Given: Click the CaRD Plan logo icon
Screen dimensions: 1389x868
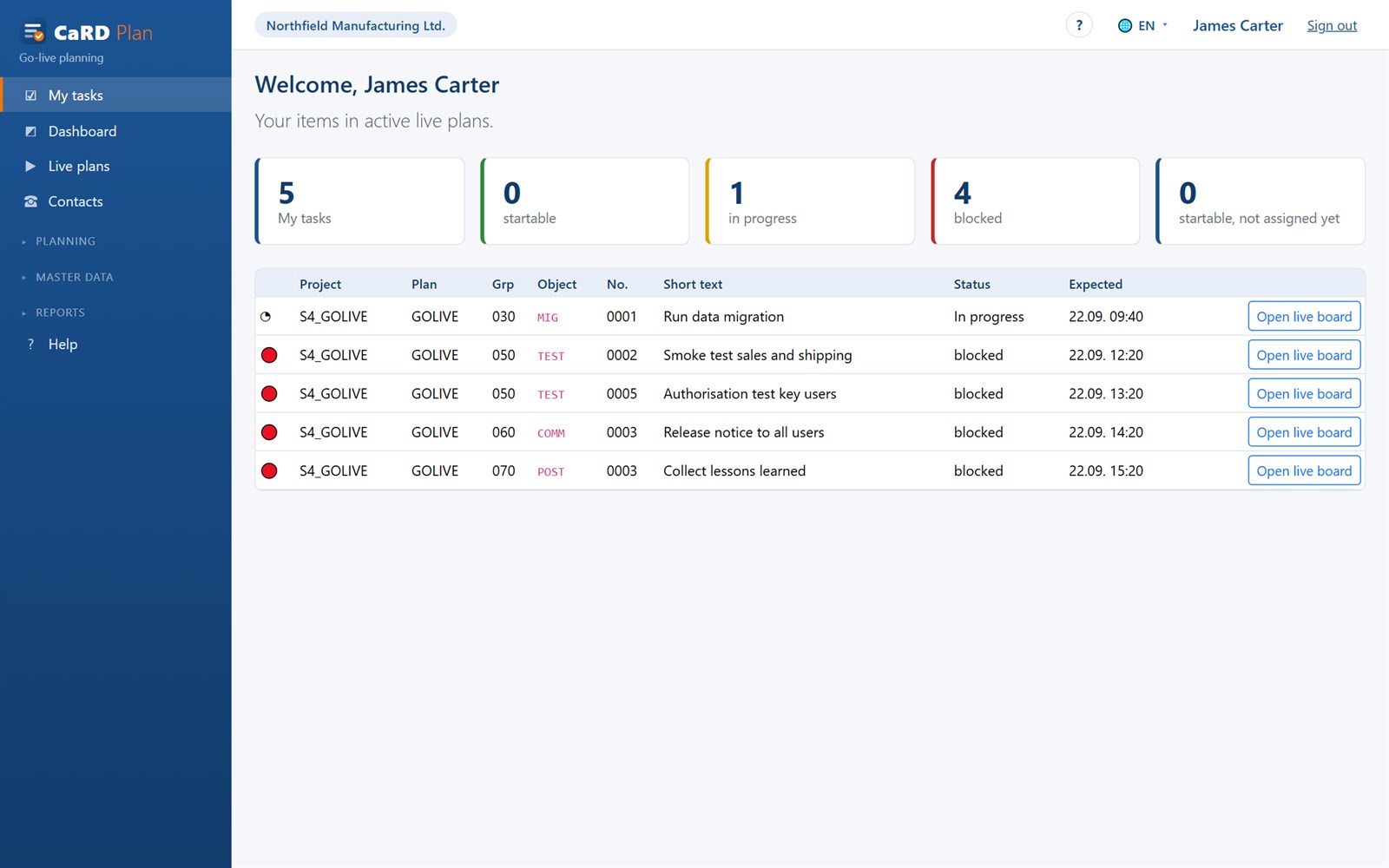Looking at the screenshot, I should [34, 33].
